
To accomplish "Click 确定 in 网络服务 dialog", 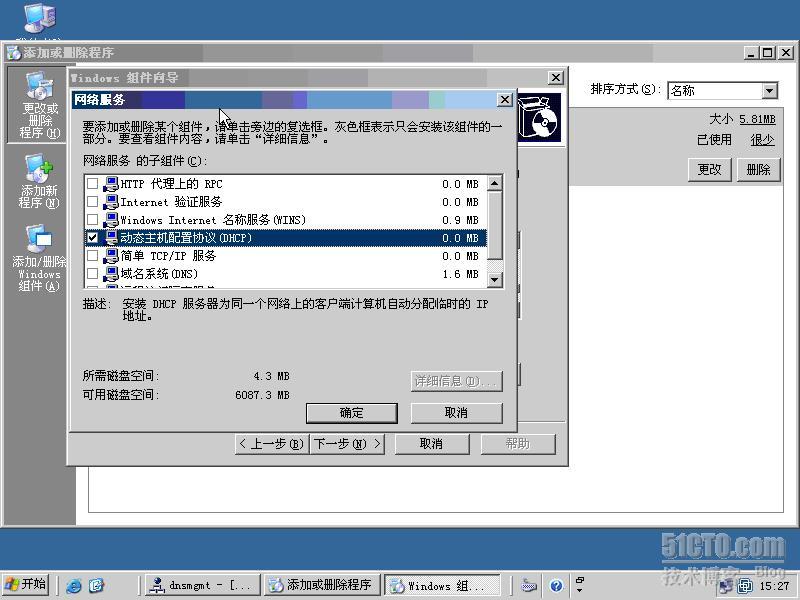I will tap(352, 413).
